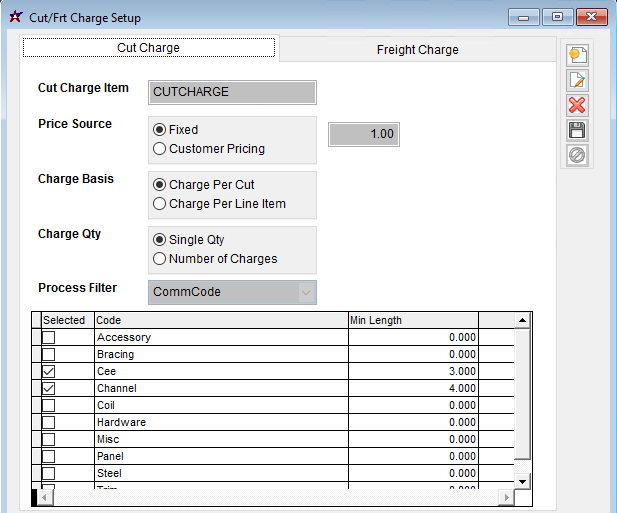Screen dimensions: 617x513
Task: Click Min Length 0.000 for Hardware
Action: tap(414, 422)
